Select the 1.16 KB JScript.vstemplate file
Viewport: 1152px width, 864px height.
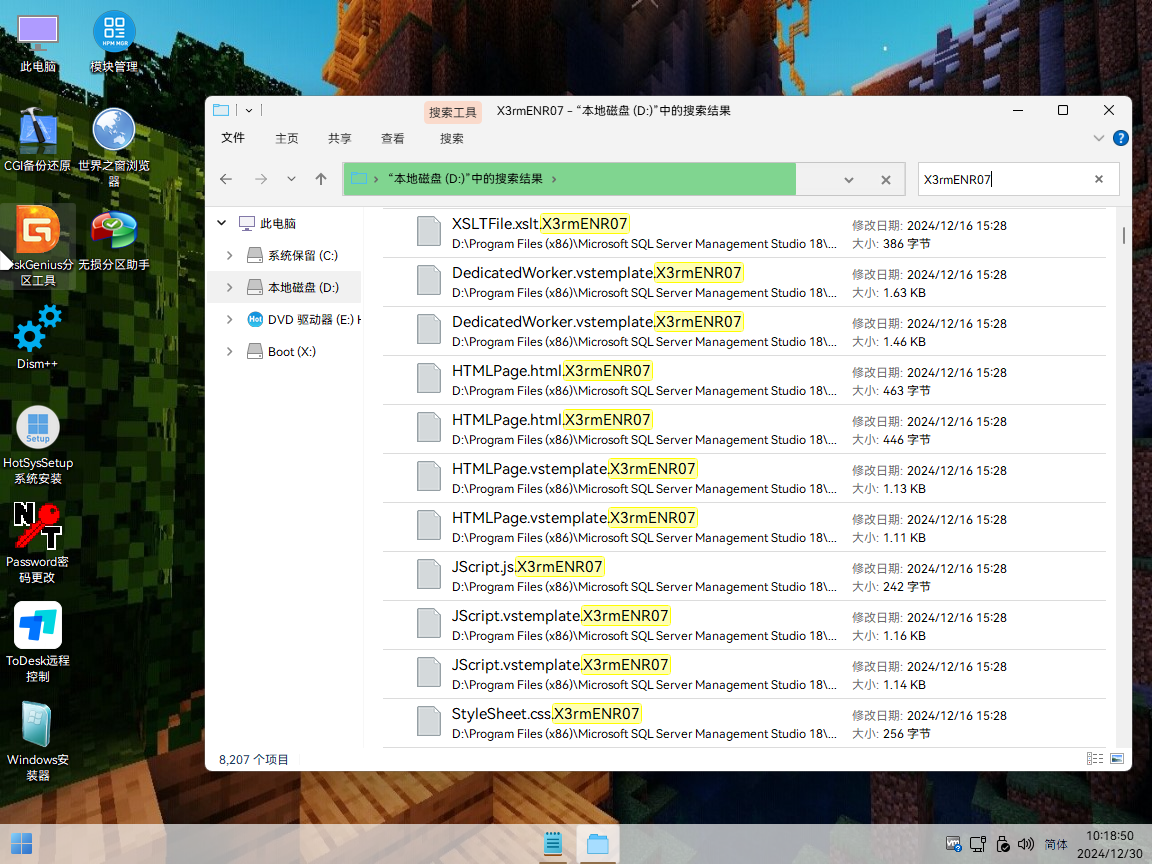tap(744, 625)
